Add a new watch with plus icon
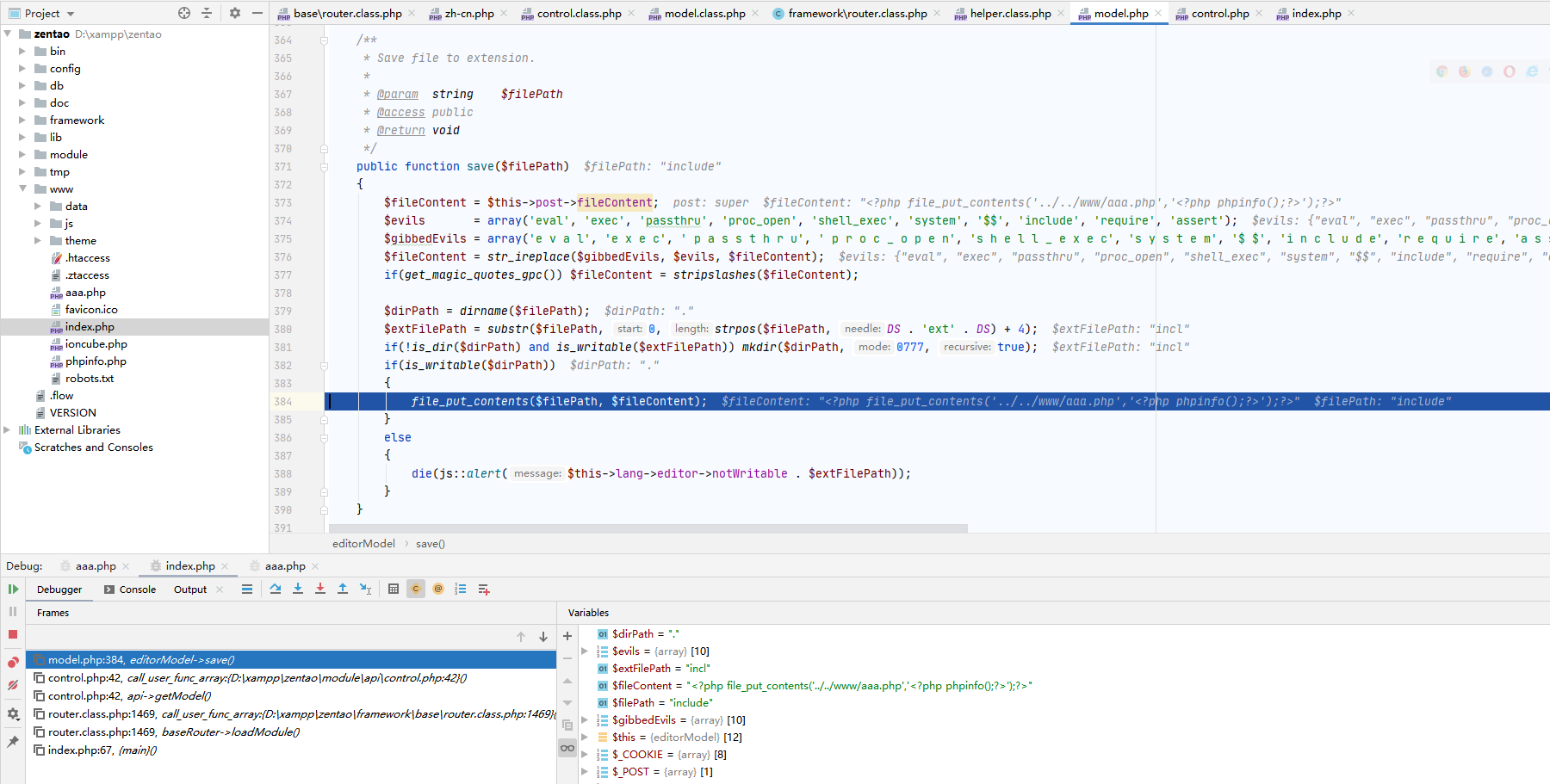This screenshot has width=1550, height=784. pos(567,636)
